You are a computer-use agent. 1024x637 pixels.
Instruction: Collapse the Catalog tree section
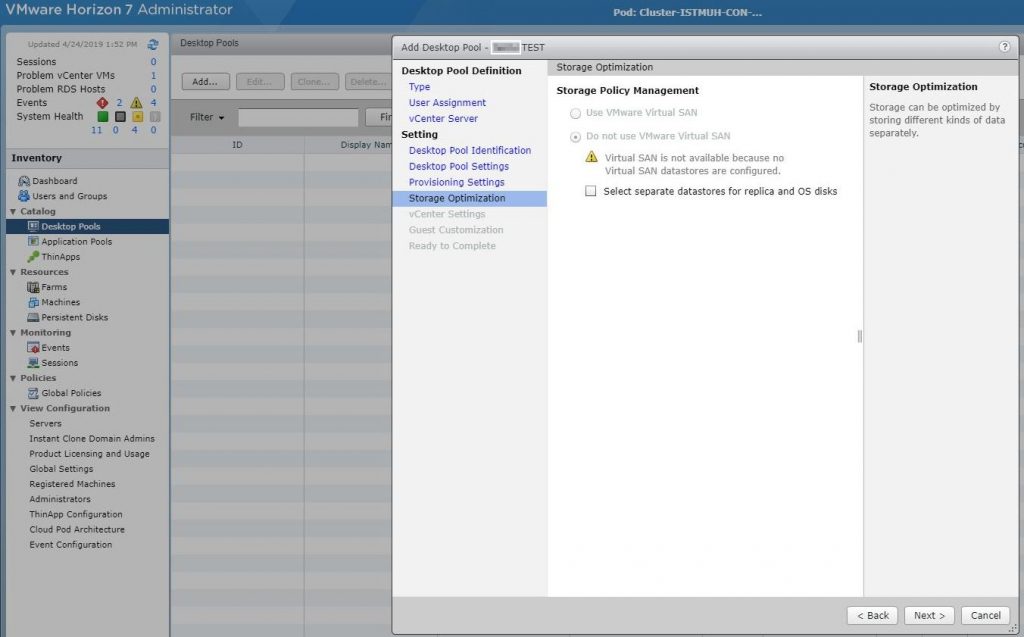tap(13, 212)
